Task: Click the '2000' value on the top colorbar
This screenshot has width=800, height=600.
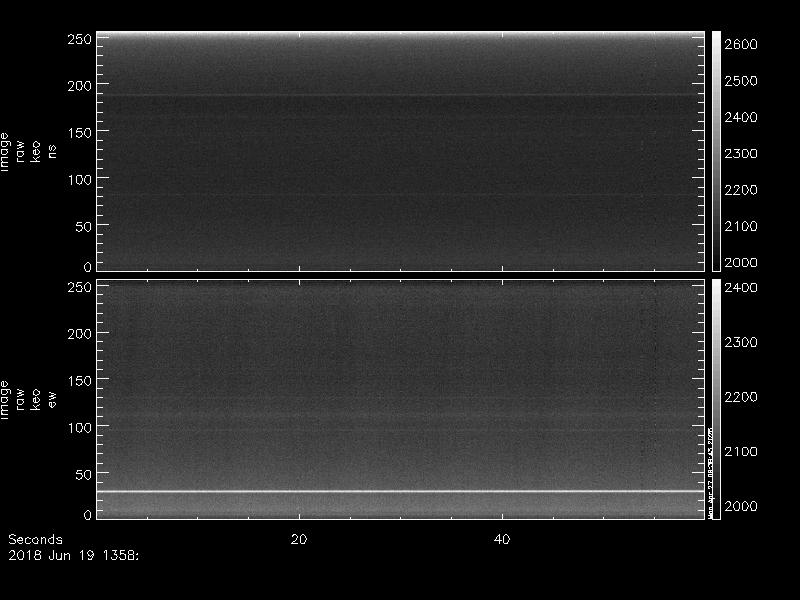Action: 741,262
